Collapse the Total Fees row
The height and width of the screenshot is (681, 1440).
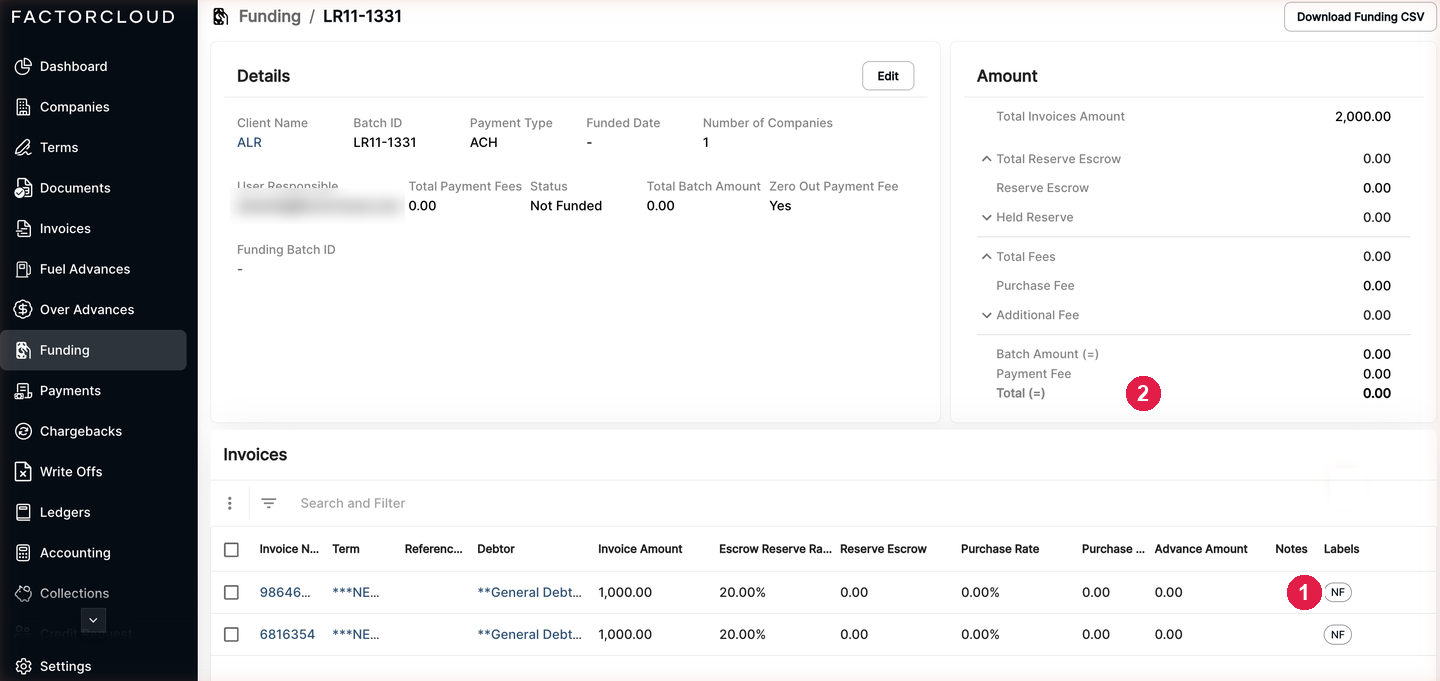pos(986,257)
